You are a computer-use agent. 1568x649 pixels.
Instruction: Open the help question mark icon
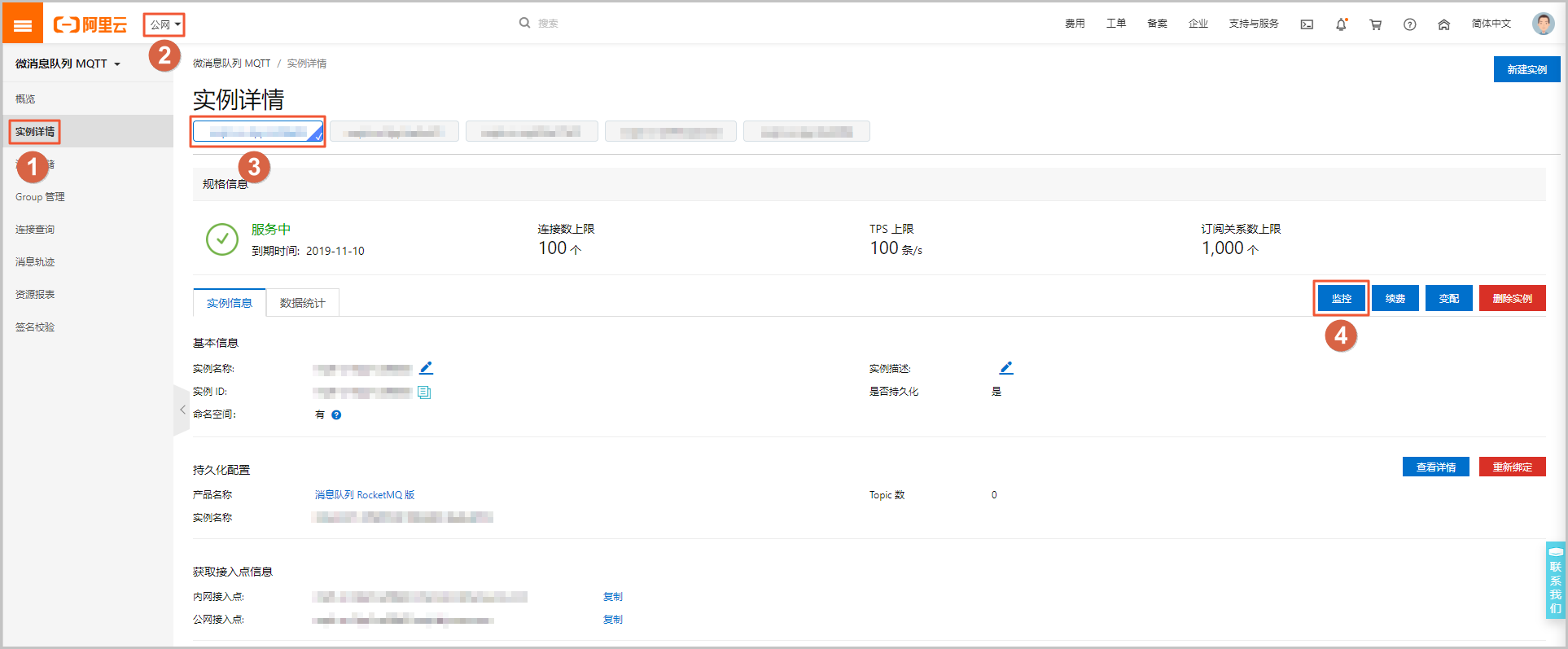click(x=1409, y=24)
